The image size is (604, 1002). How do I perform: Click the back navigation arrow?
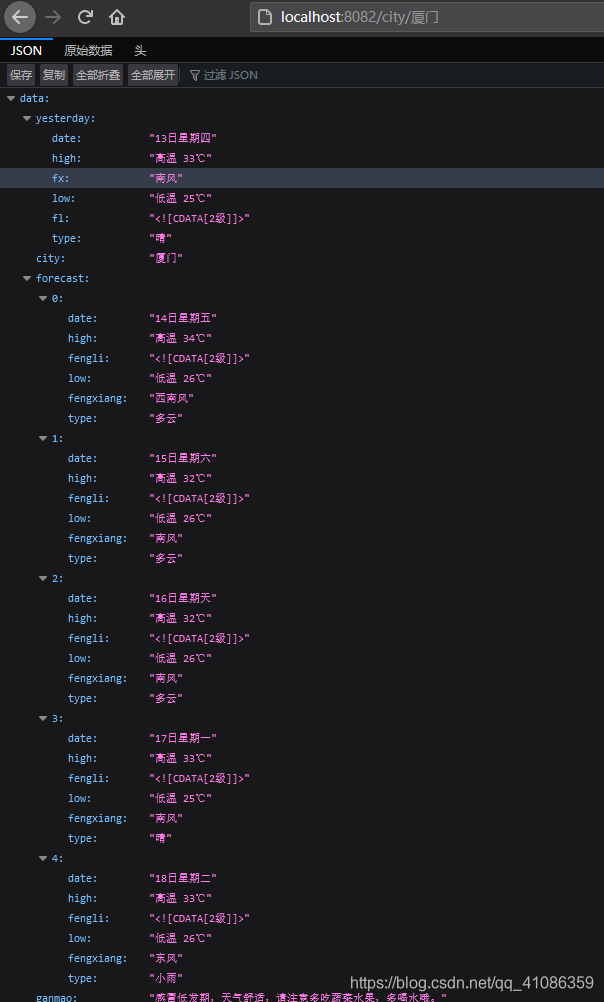point(20,17)
